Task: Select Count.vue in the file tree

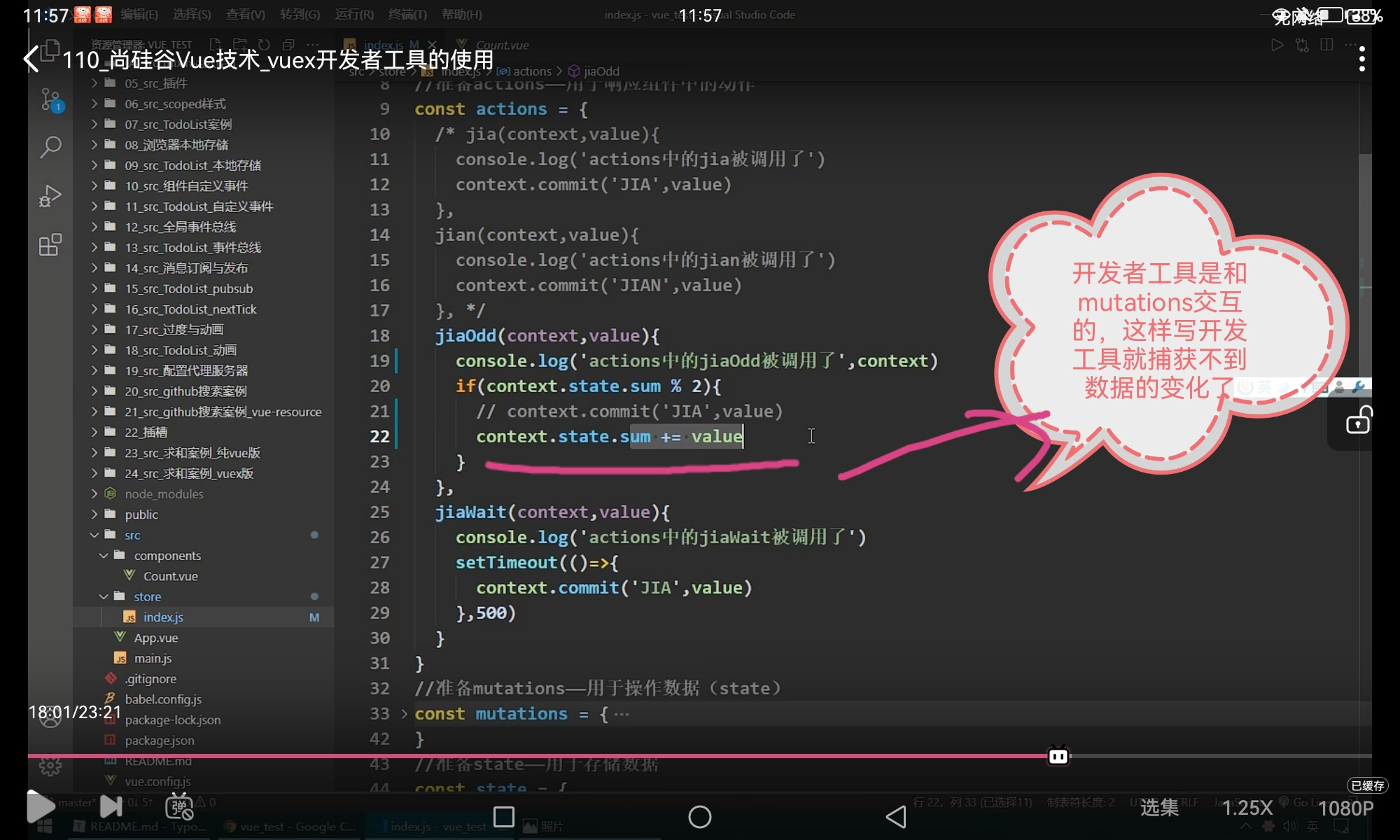Action: pos(170,576)
